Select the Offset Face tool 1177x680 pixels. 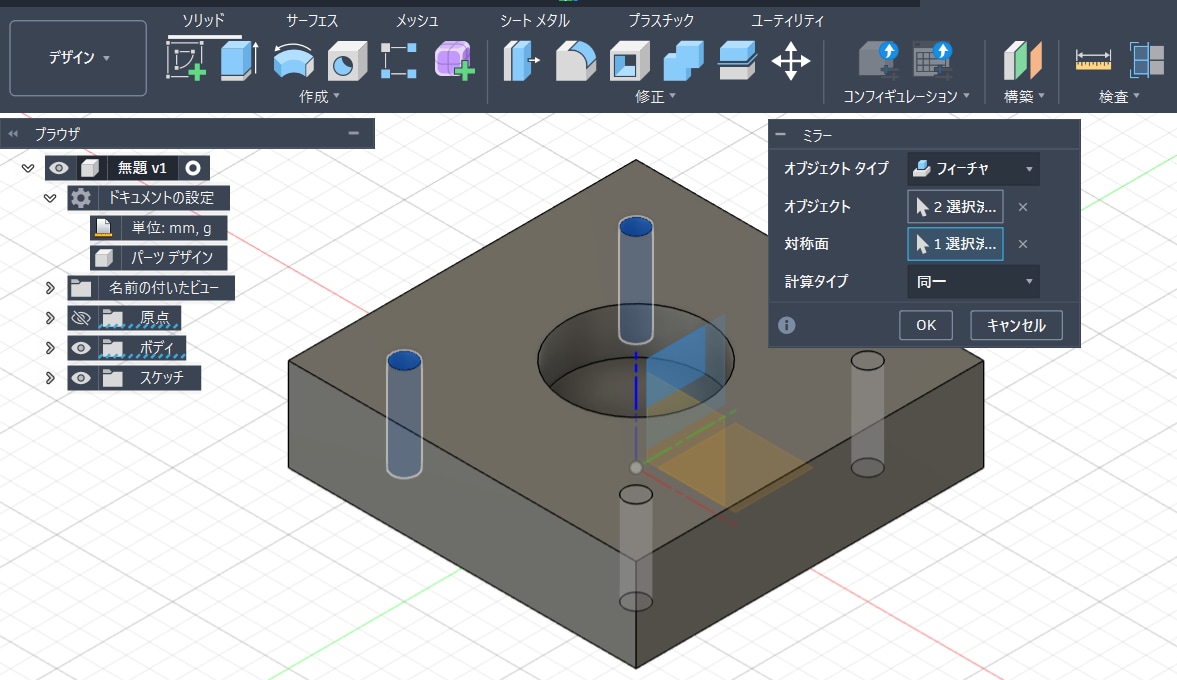(x=737, y=61)
